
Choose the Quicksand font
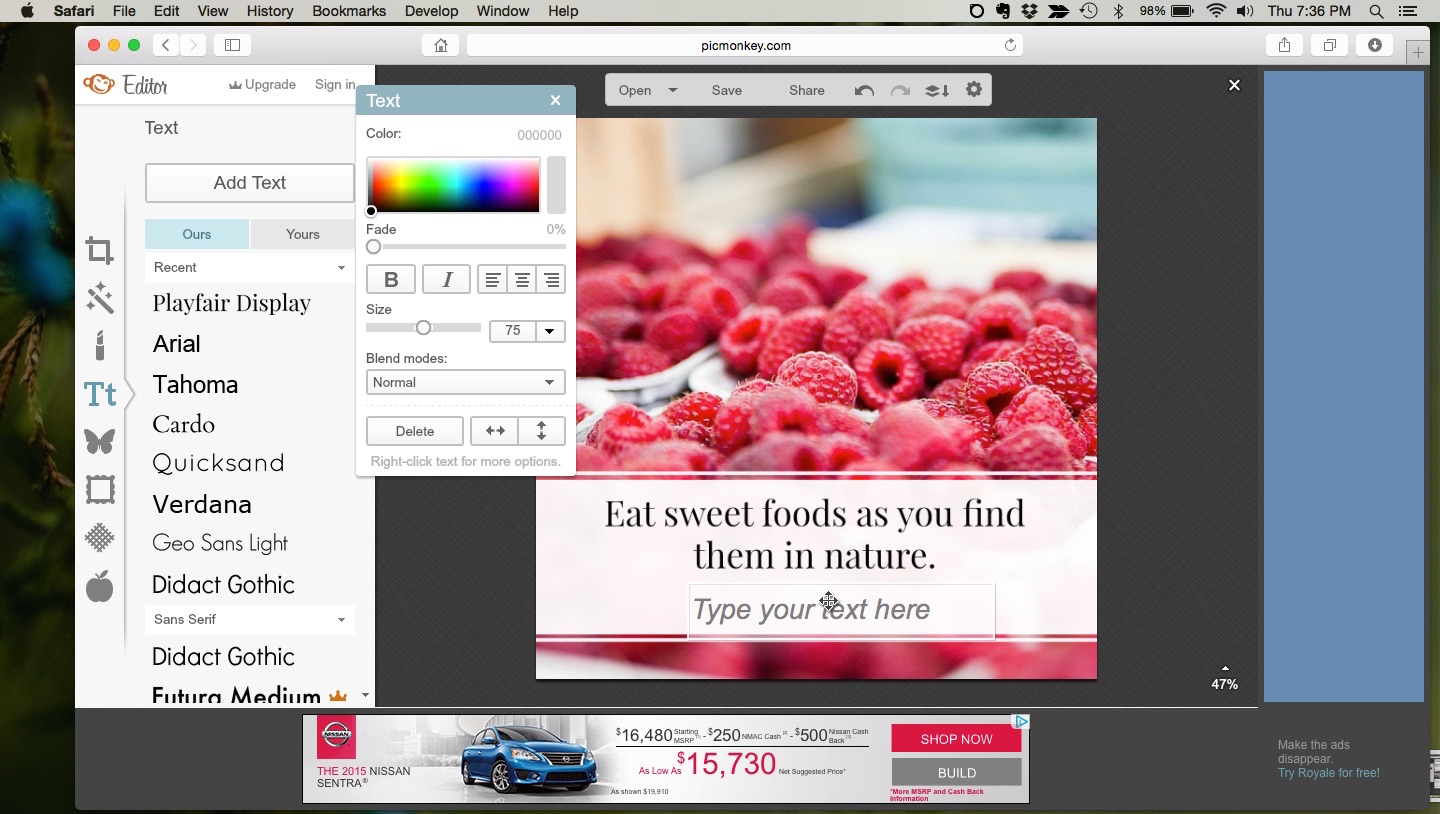[x=219, y=463]
